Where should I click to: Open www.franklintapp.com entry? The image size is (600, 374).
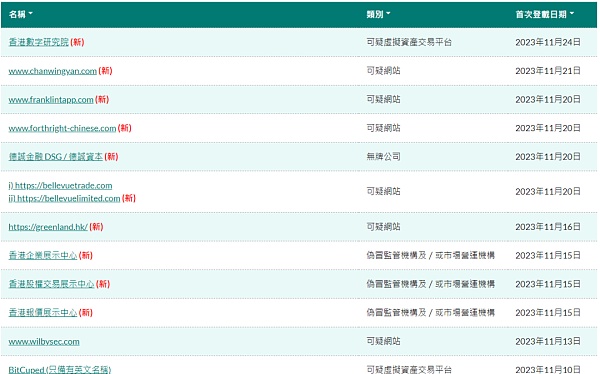(51, 100)
